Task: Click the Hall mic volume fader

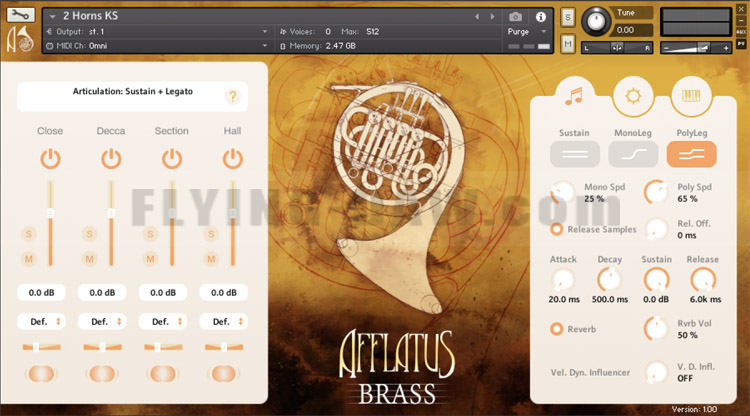Action: point(232,213)
